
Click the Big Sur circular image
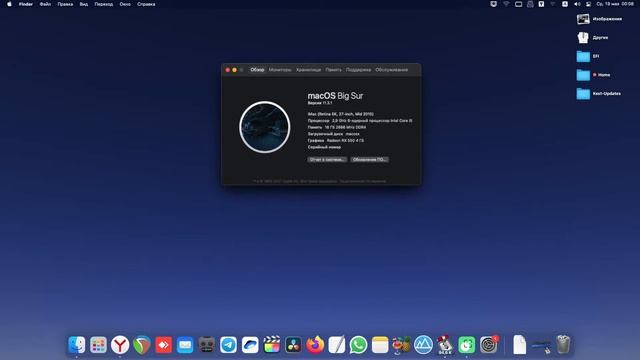(x=265, y=127)
